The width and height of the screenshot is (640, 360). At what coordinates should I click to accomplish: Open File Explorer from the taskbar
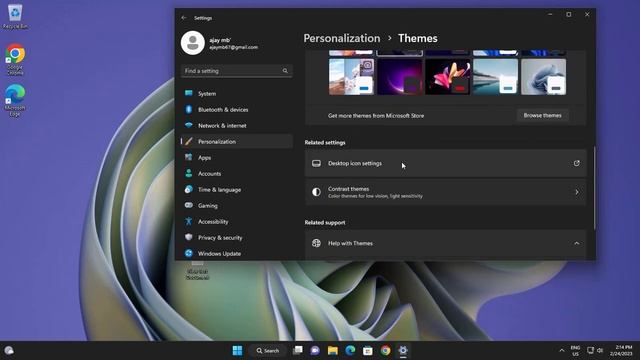pyautogui.click(x=333, y=351)
